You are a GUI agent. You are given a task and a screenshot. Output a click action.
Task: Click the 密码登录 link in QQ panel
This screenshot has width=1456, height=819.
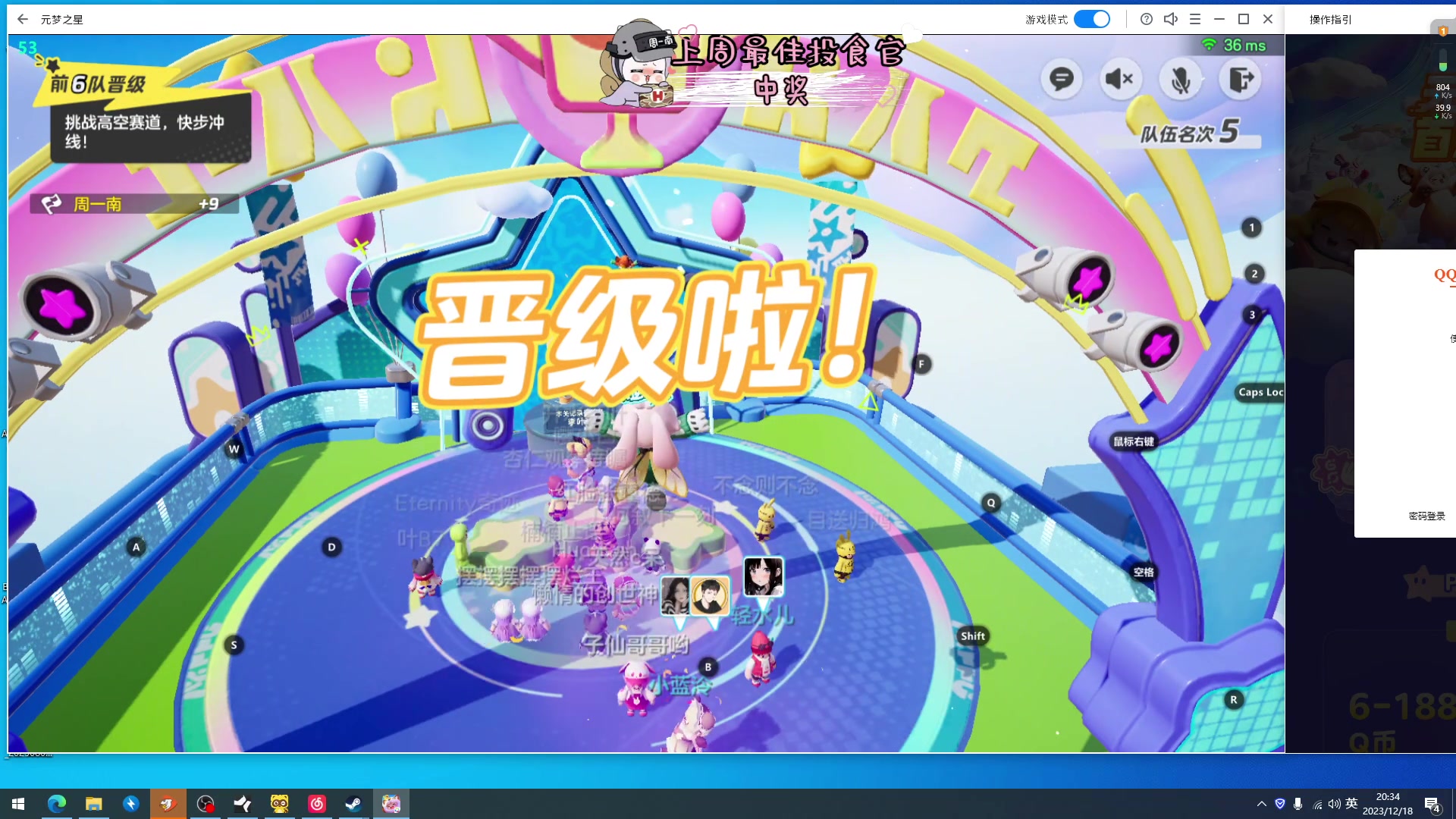pos(1426,516)
